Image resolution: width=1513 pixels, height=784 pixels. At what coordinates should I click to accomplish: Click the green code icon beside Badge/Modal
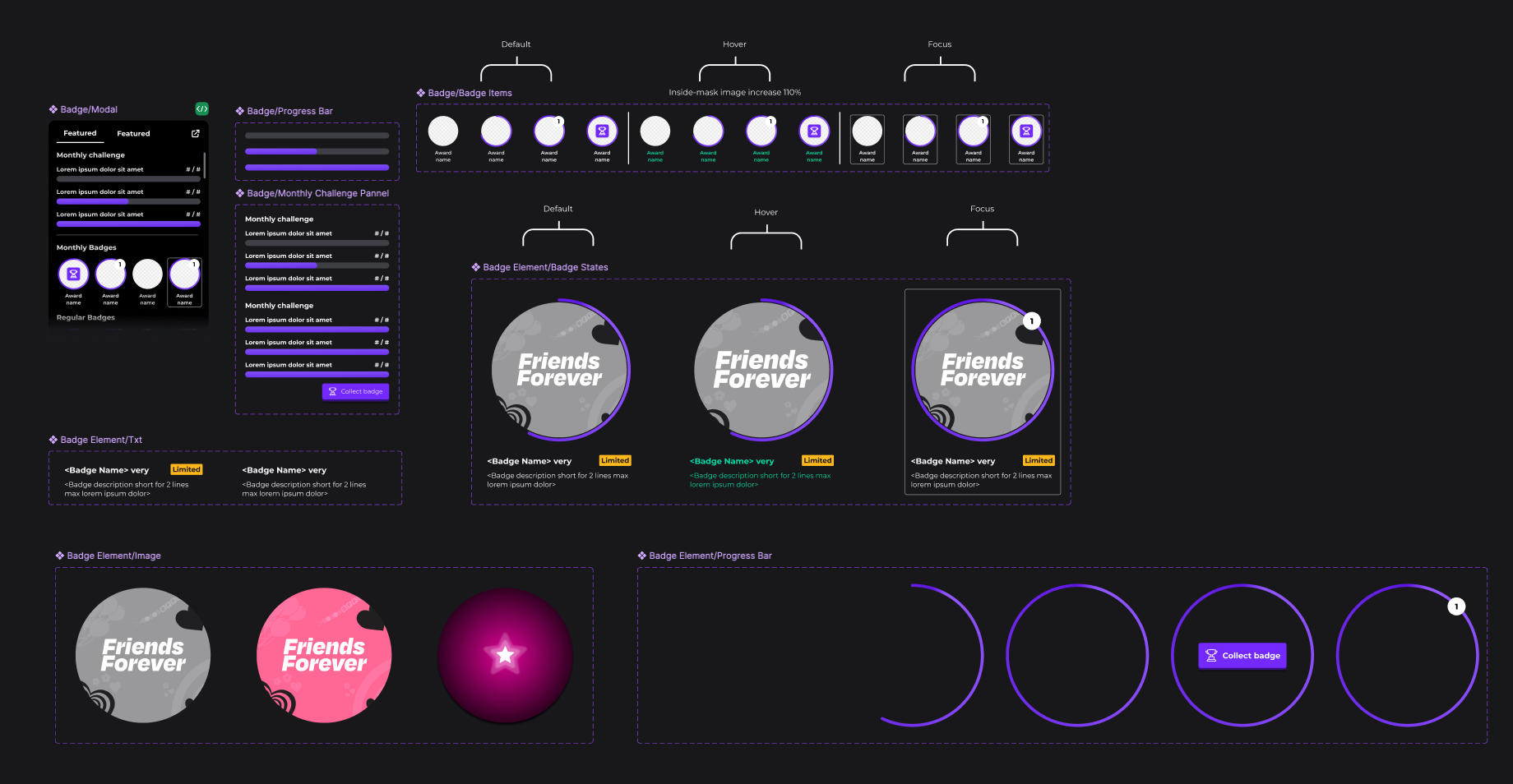tap(201, 108)
